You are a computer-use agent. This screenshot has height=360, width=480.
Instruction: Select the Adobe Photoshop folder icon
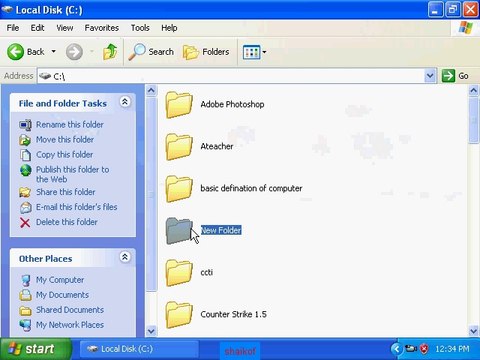click(x=179, y=105)
